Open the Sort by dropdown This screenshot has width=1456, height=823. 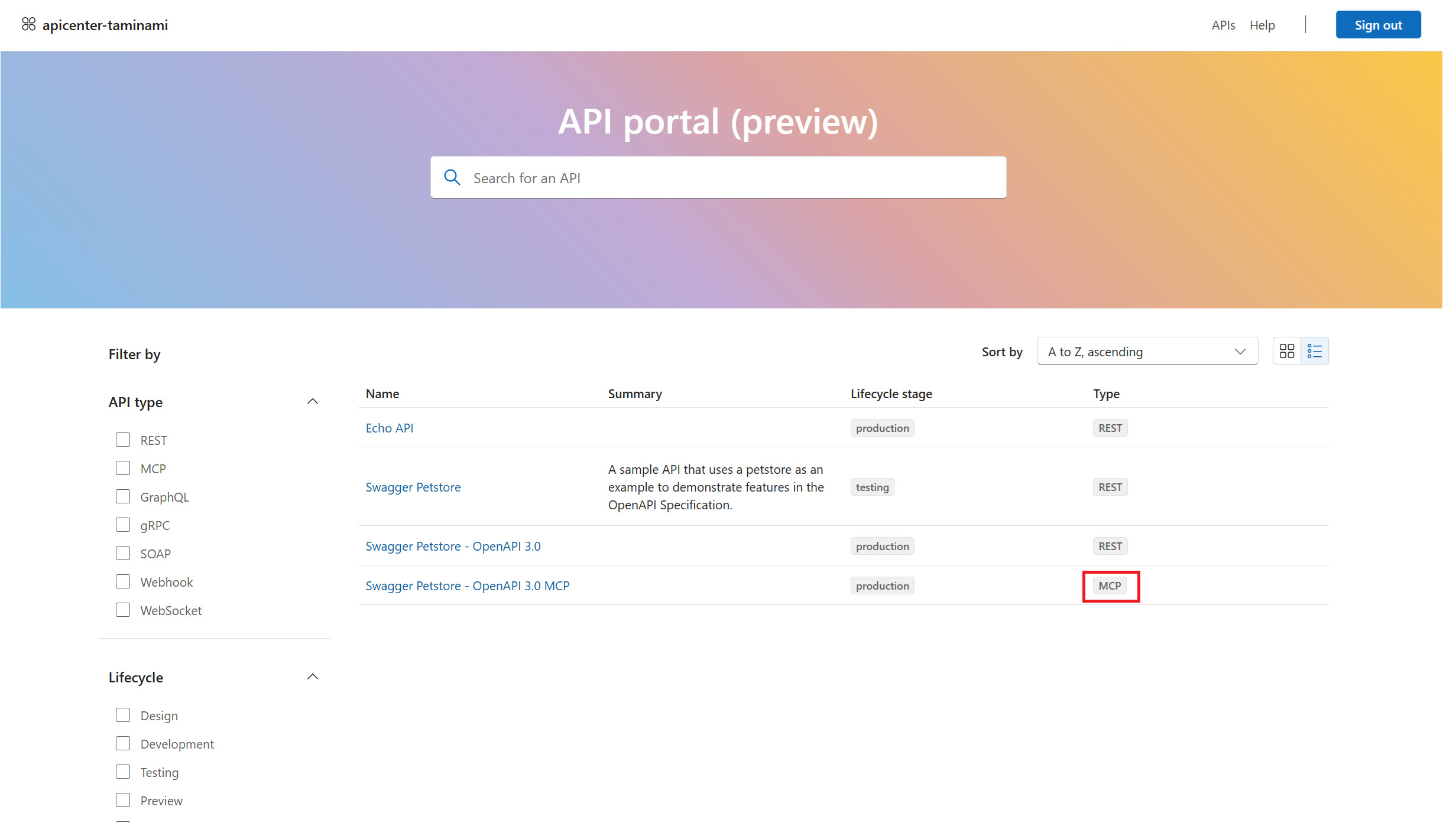(x=1147, y=352)
